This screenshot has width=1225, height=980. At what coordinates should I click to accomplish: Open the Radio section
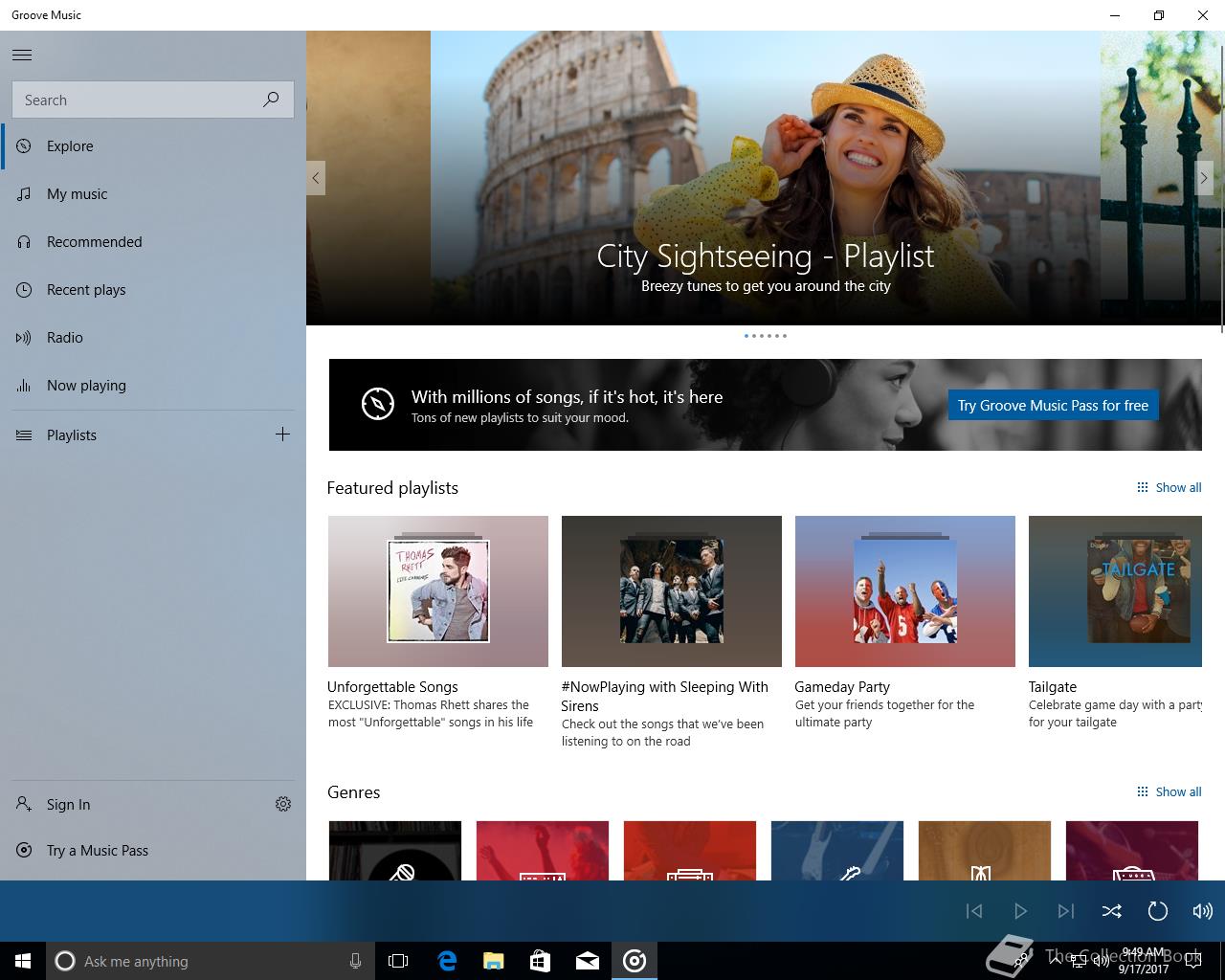153,338
